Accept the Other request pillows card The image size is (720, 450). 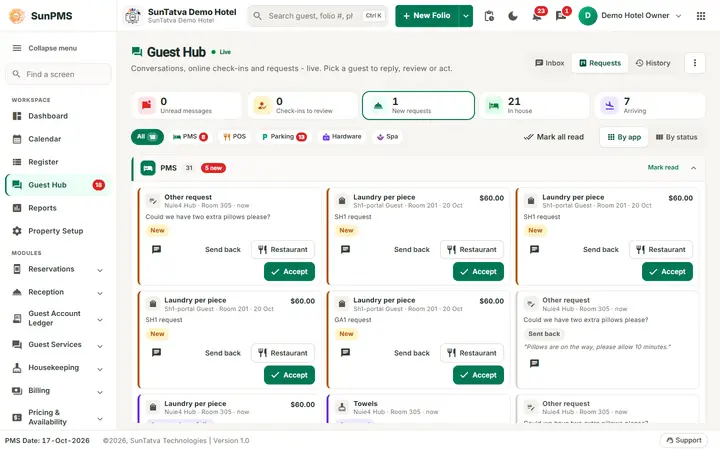point(289,272)
